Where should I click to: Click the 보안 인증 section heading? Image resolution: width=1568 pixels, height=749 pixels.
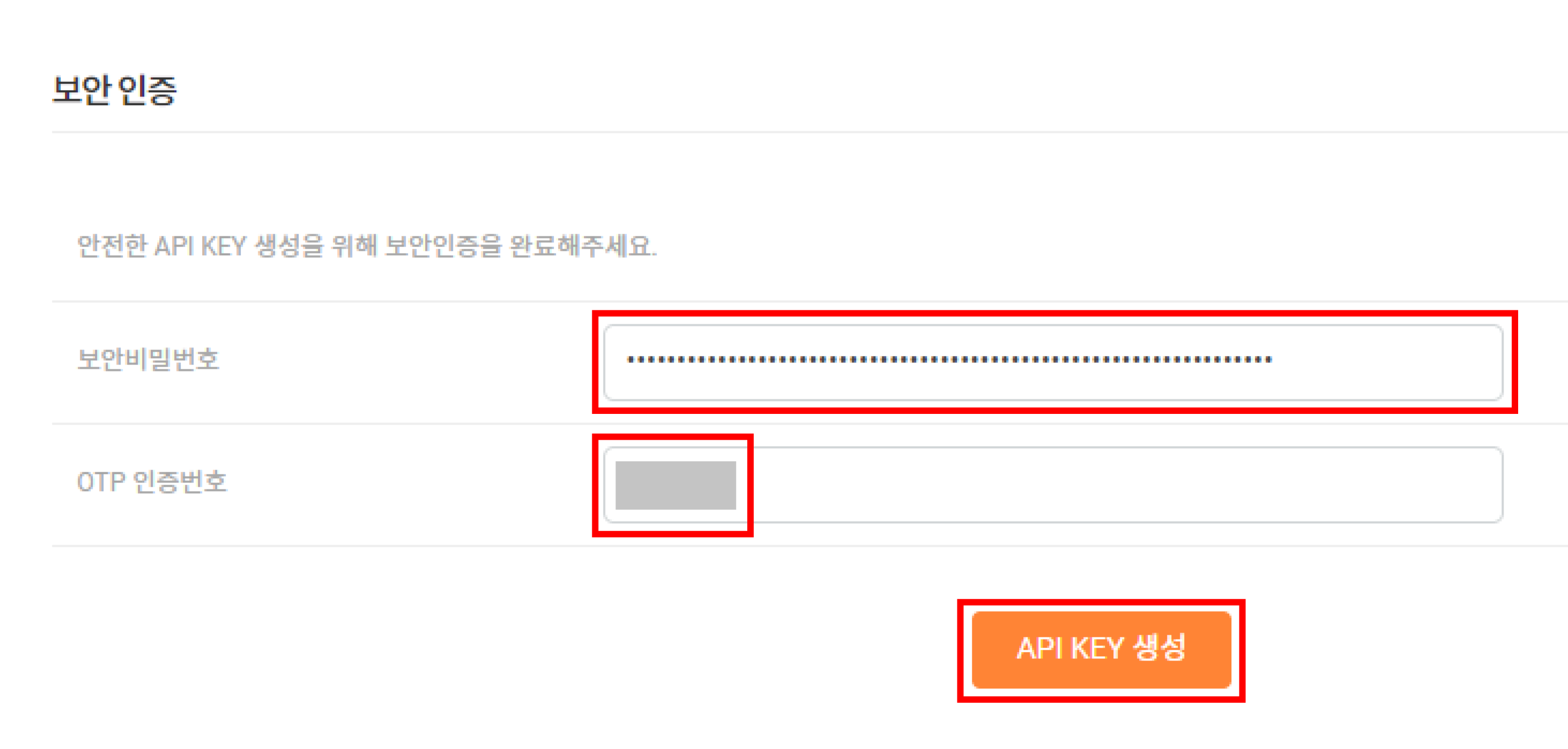click(114, 90)
